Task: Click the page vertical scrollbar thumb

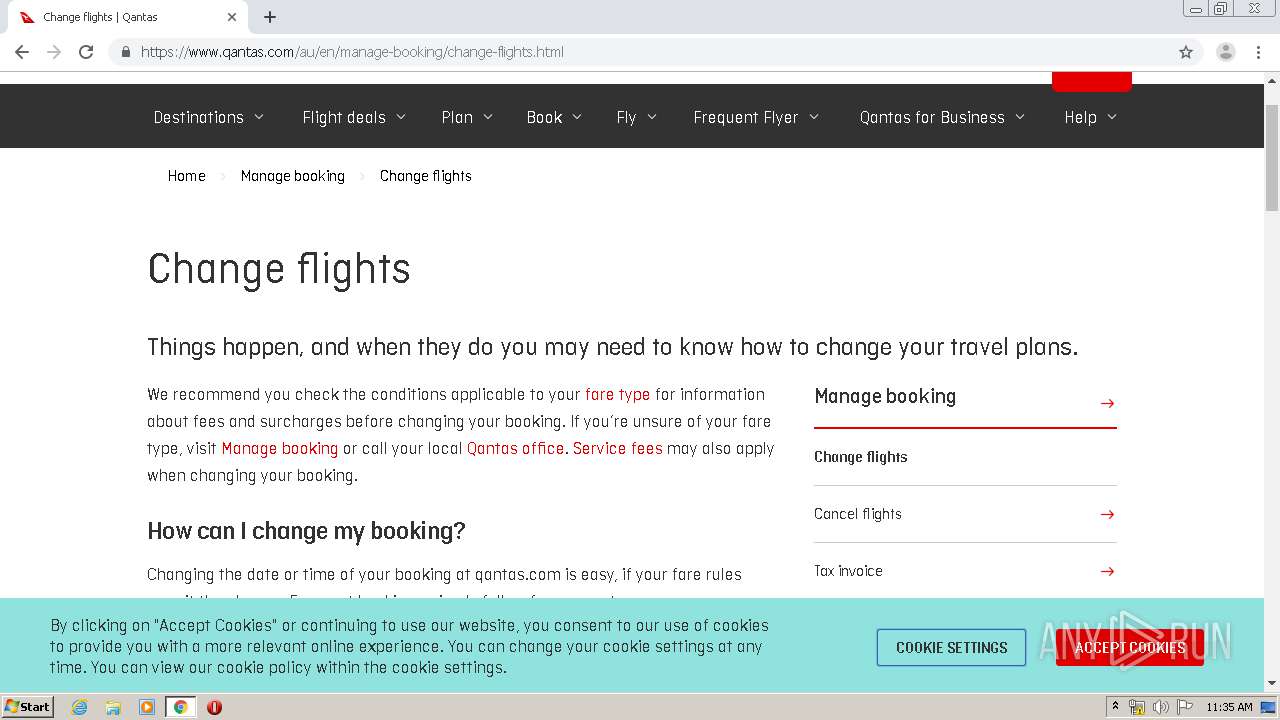Action: click(1272, 157)
